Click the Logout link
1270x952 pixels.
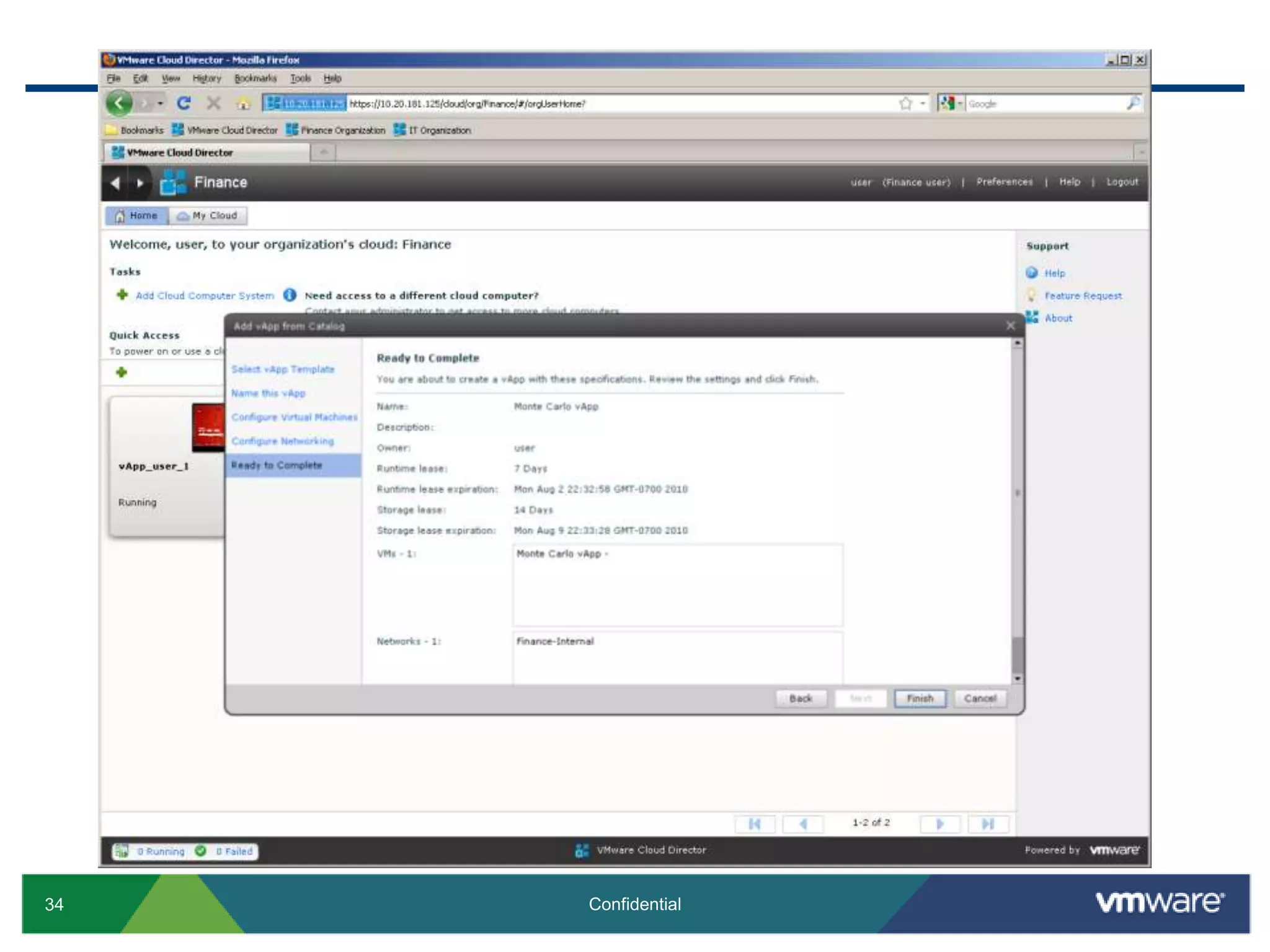(x=1122, y=182)
